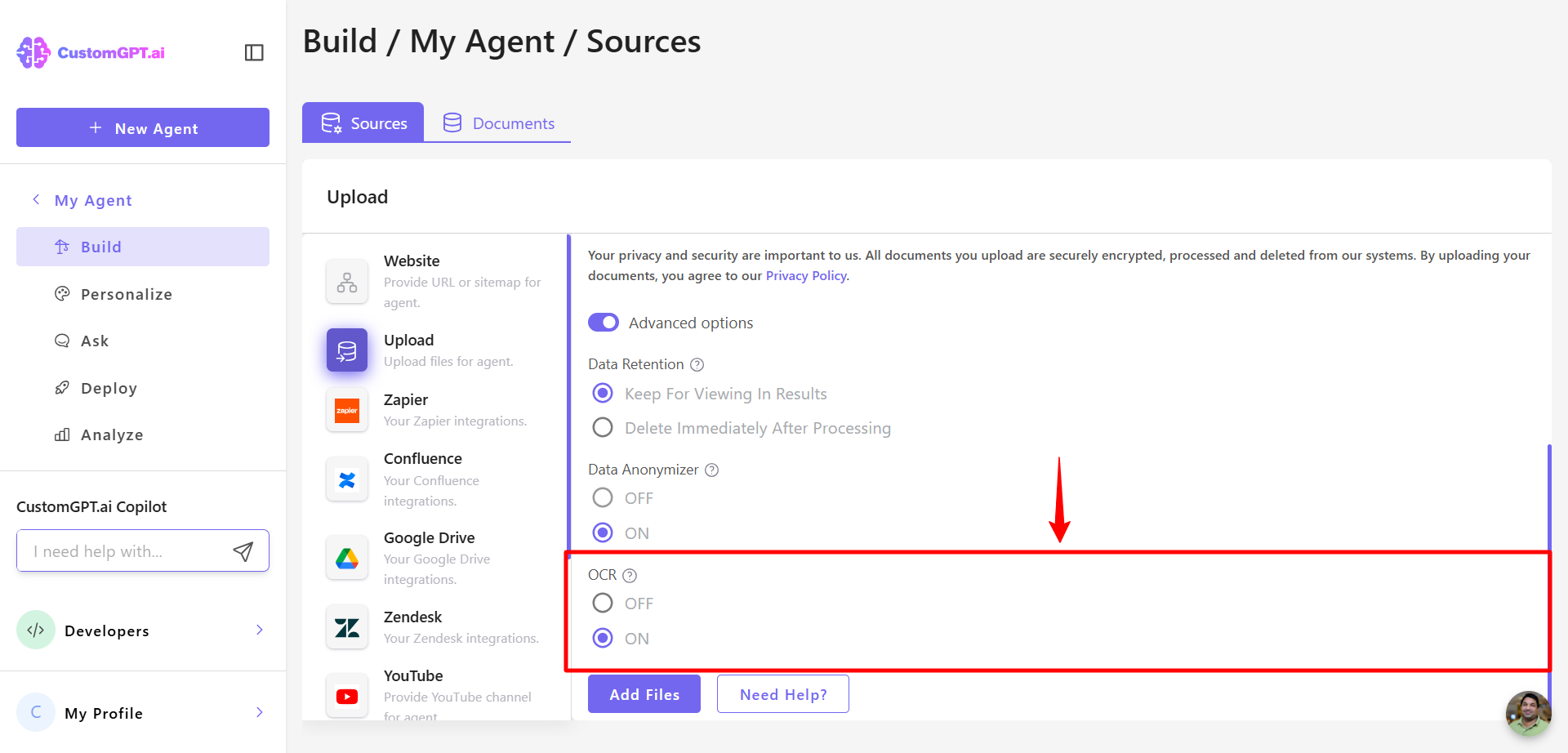Click the My Profile label
The height and width of the screenshot is (753, 1568).
pos(104,713)
